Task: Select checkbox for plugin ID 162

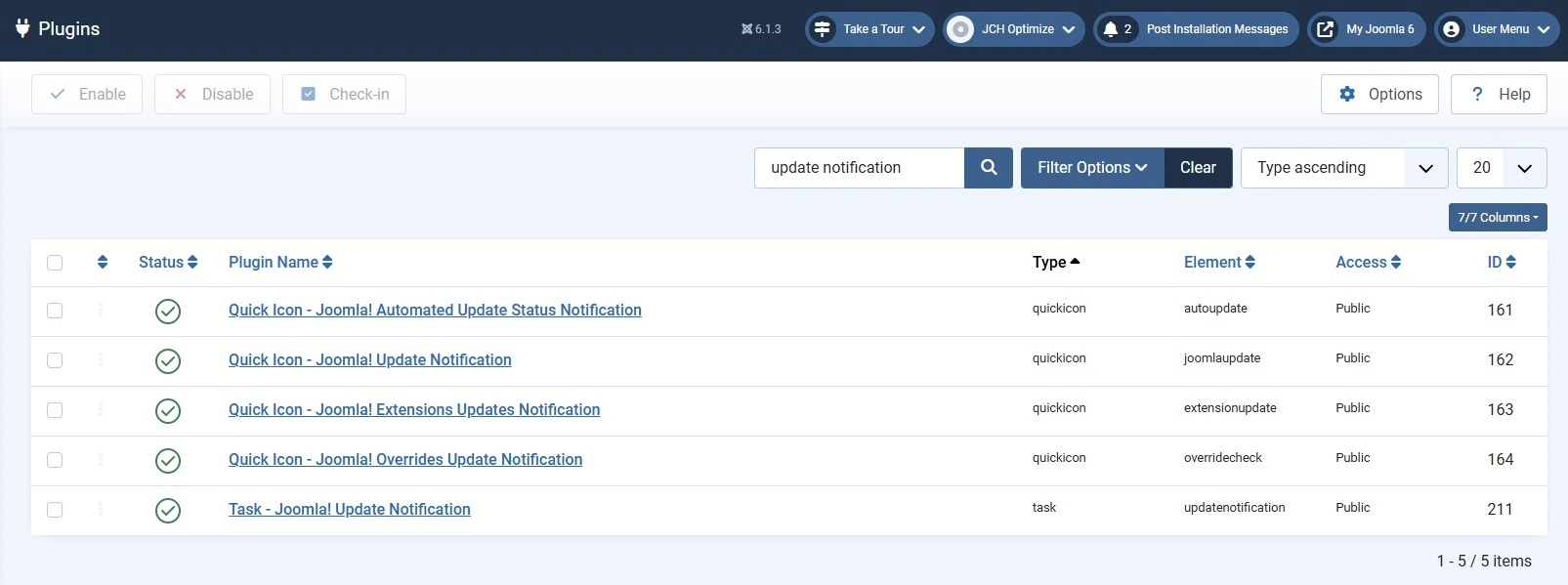Action: tap(55, 360)
